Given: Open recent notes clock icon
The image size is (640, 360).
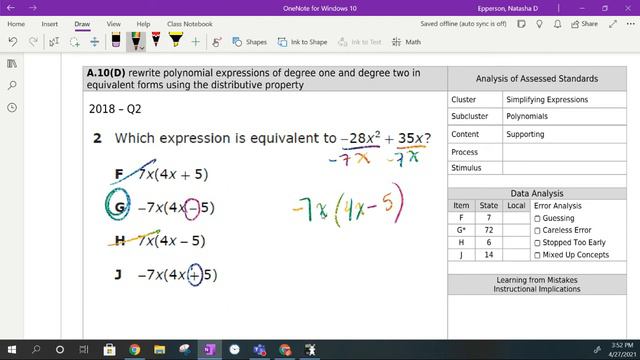Looking at the screenshot, I should pyautogui.click(x=12, y=108).
